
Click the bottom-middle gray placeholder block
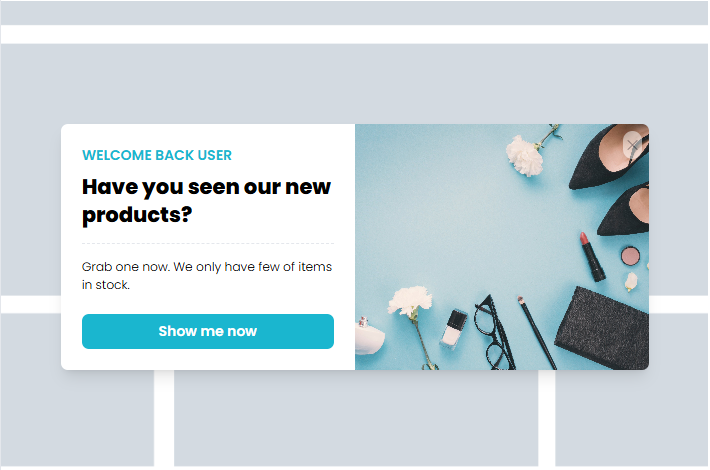point(356,418)
